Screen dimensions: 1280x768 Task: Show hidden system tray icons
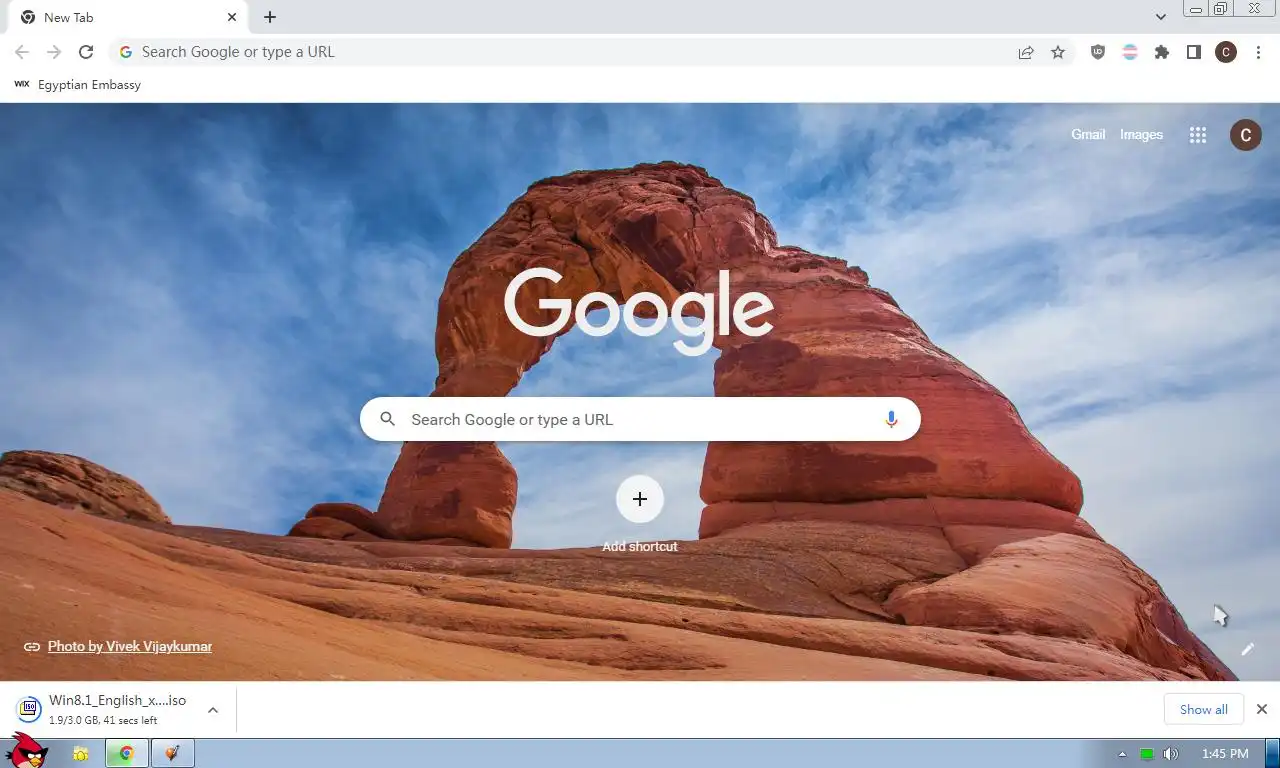click(x=1122, y=754)
